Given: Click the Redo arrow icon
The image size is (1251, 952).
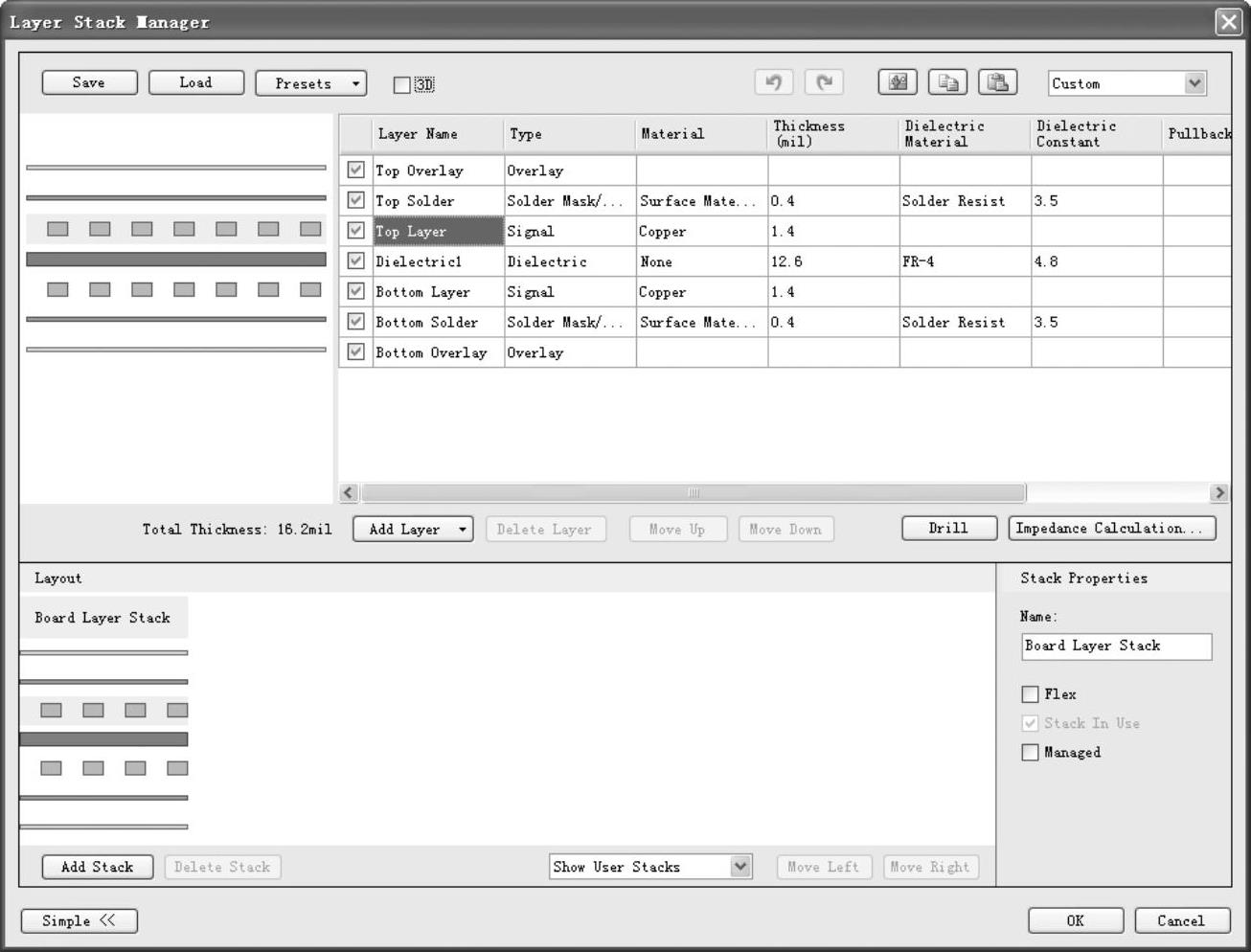Looking at the screenshot, I should (x=824, y=83).
